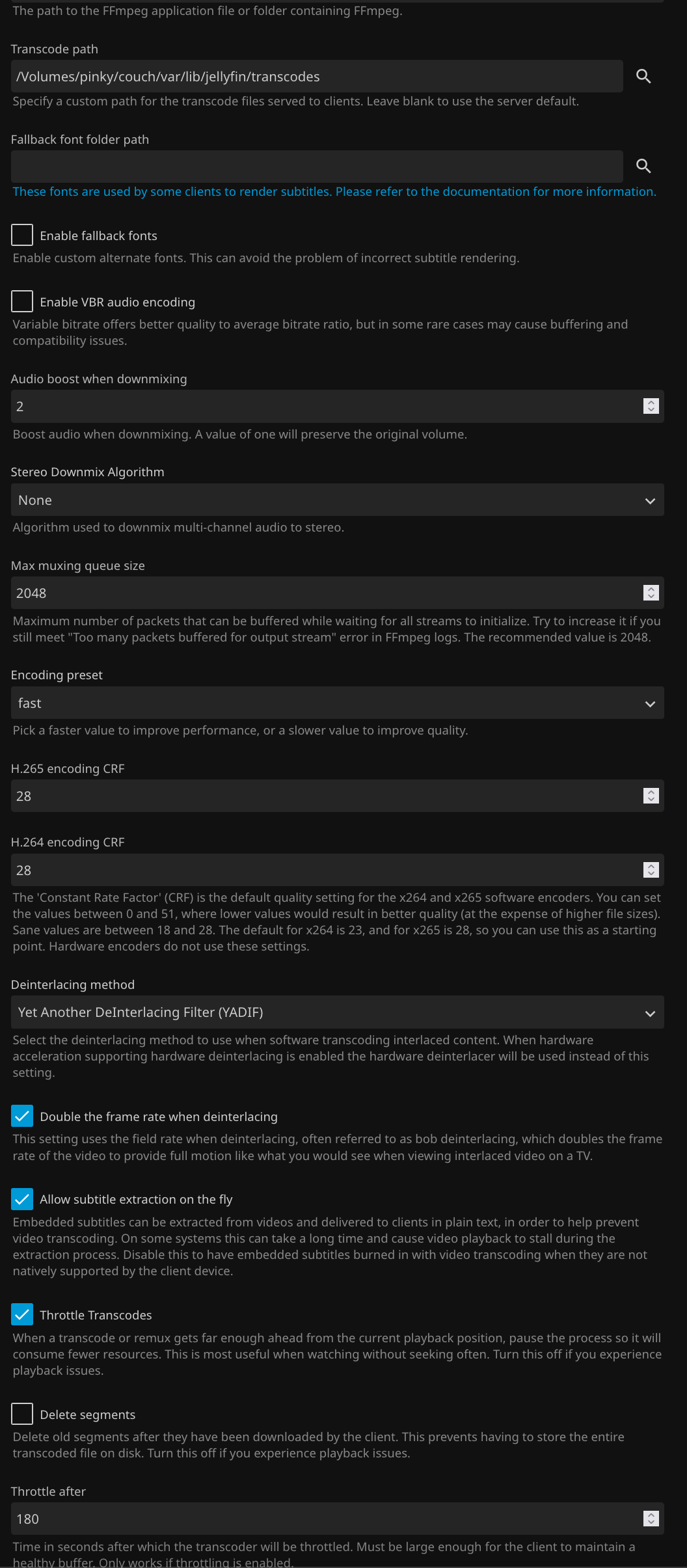The height and width of the screenshot is (1568, 687).
Task: Enable the Delete segments checkbox
Action: [x=22, y=1414]
